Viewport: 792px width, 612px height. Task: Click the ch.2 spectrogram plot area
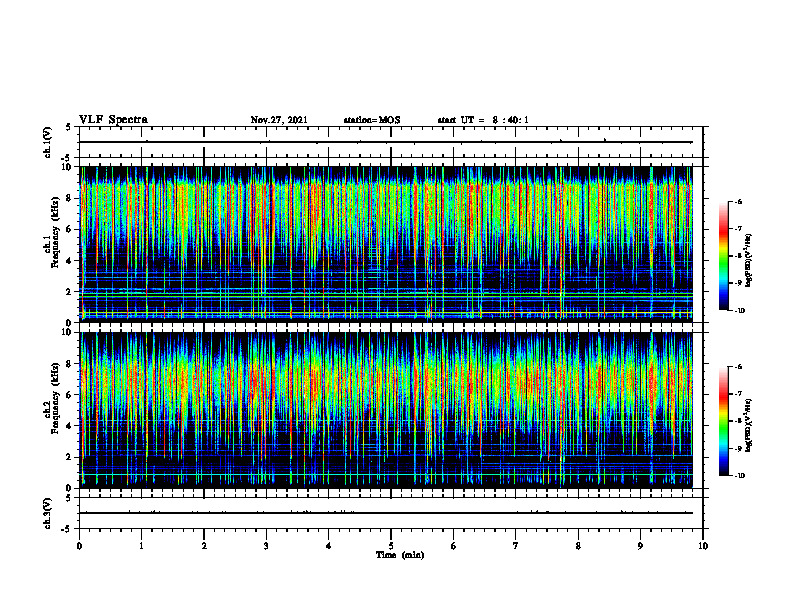tap(386, 410)
